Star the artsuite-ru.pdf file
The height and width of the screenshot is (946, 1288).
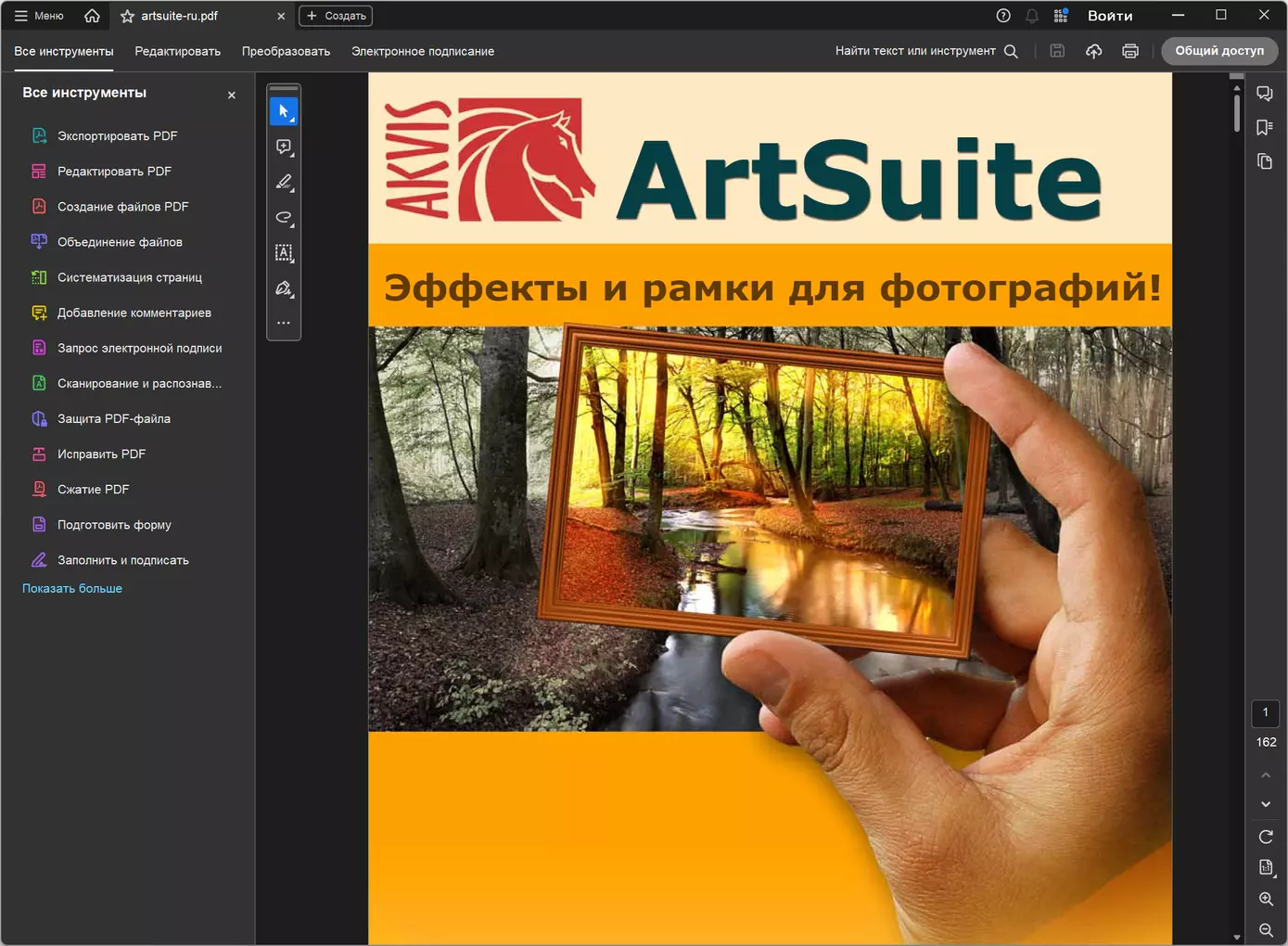[127, 16]
